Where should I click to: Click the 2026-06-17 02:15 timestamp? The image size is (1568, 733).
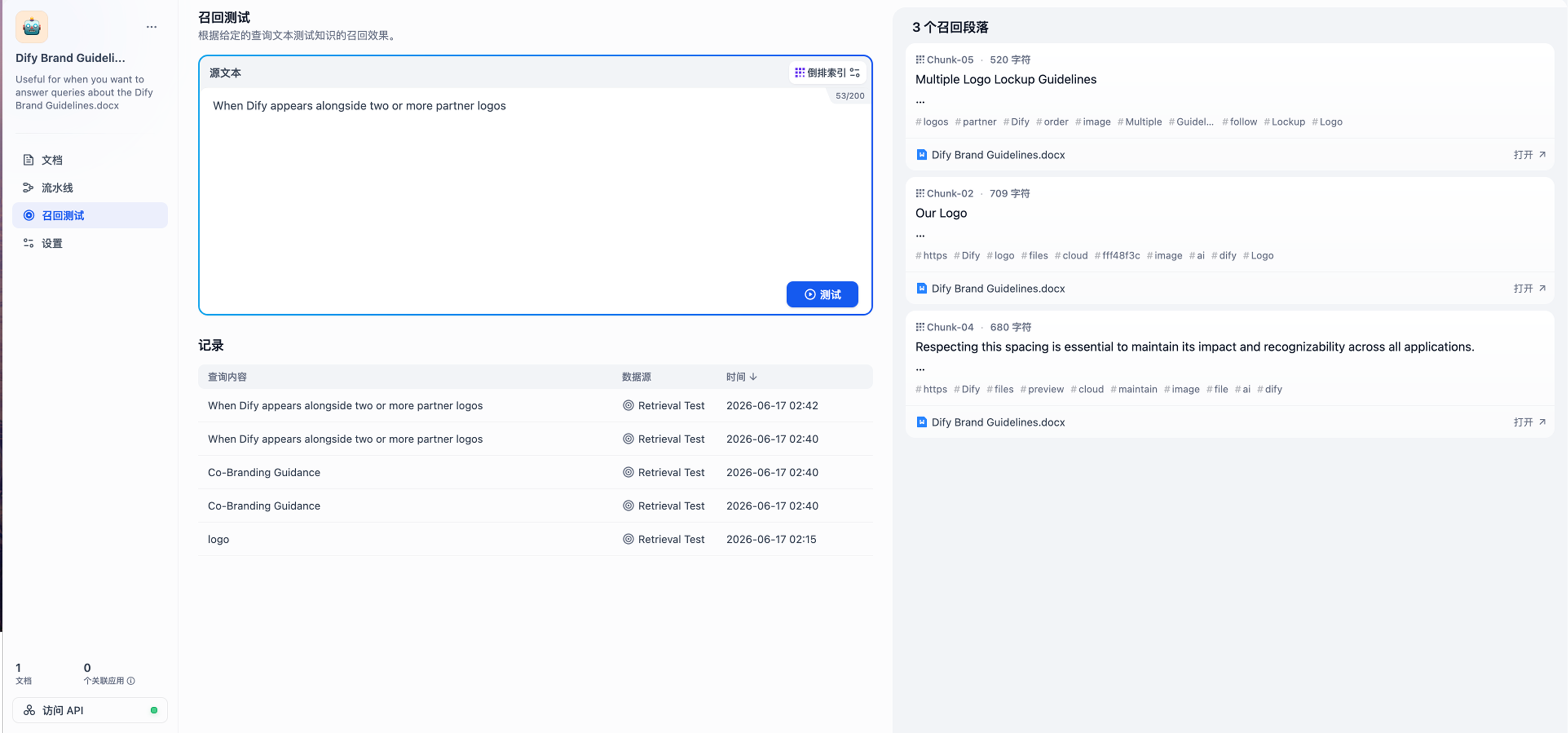771,540
